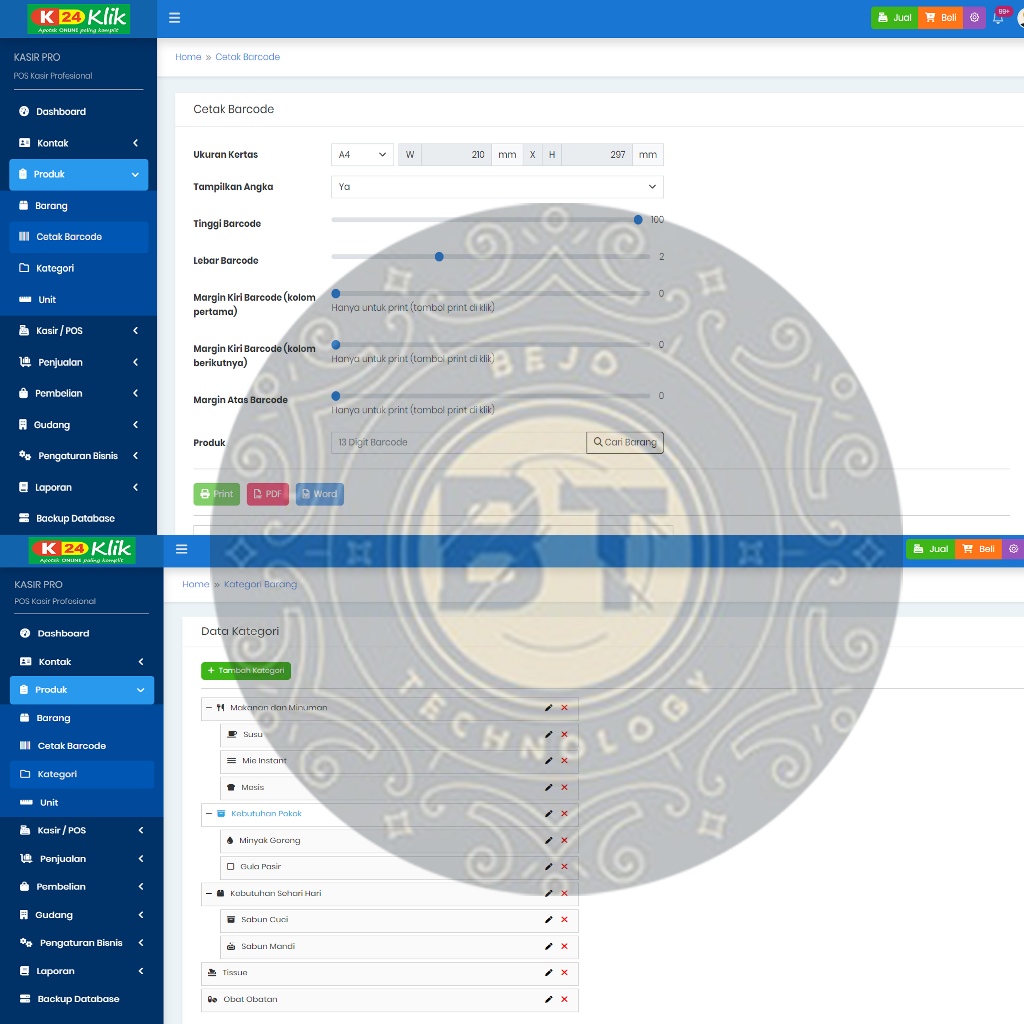Open the hamburger menu on the Cetak Barcode screen
This screenshot has width=1024, height=1024.
[x=174, y=18]
